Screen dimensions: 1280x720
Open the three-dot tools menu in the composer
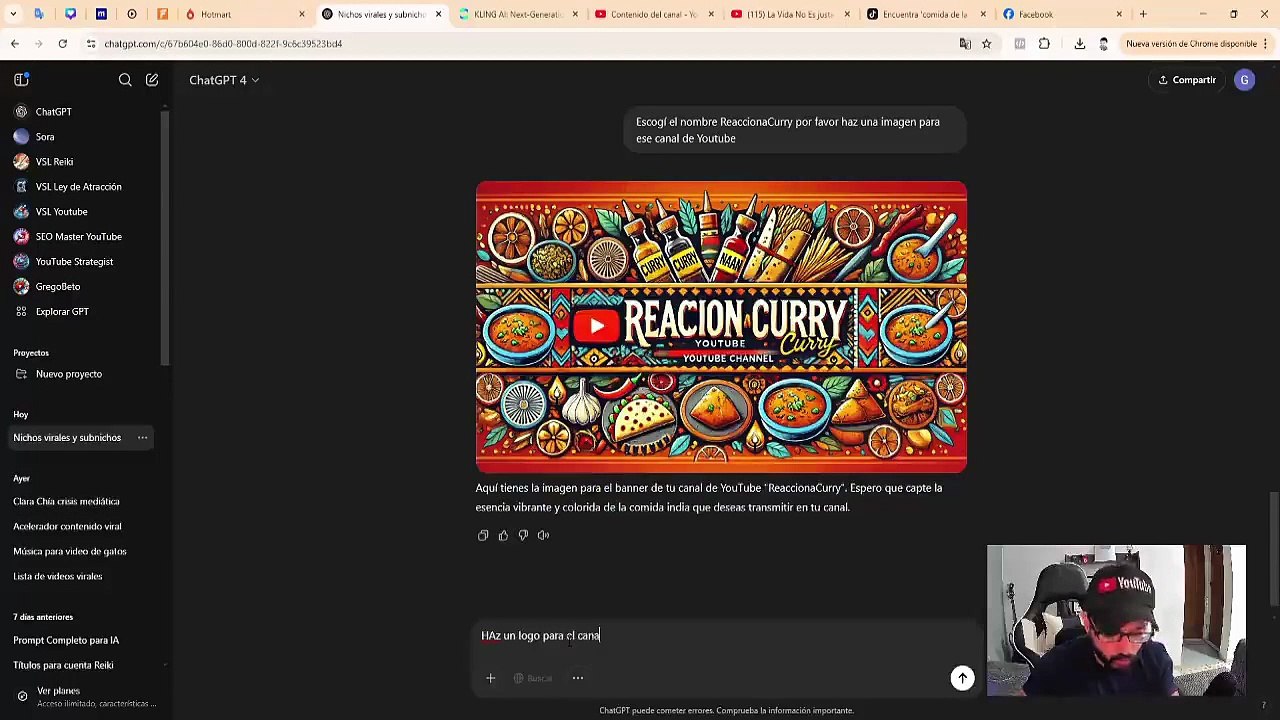[578, 678]
